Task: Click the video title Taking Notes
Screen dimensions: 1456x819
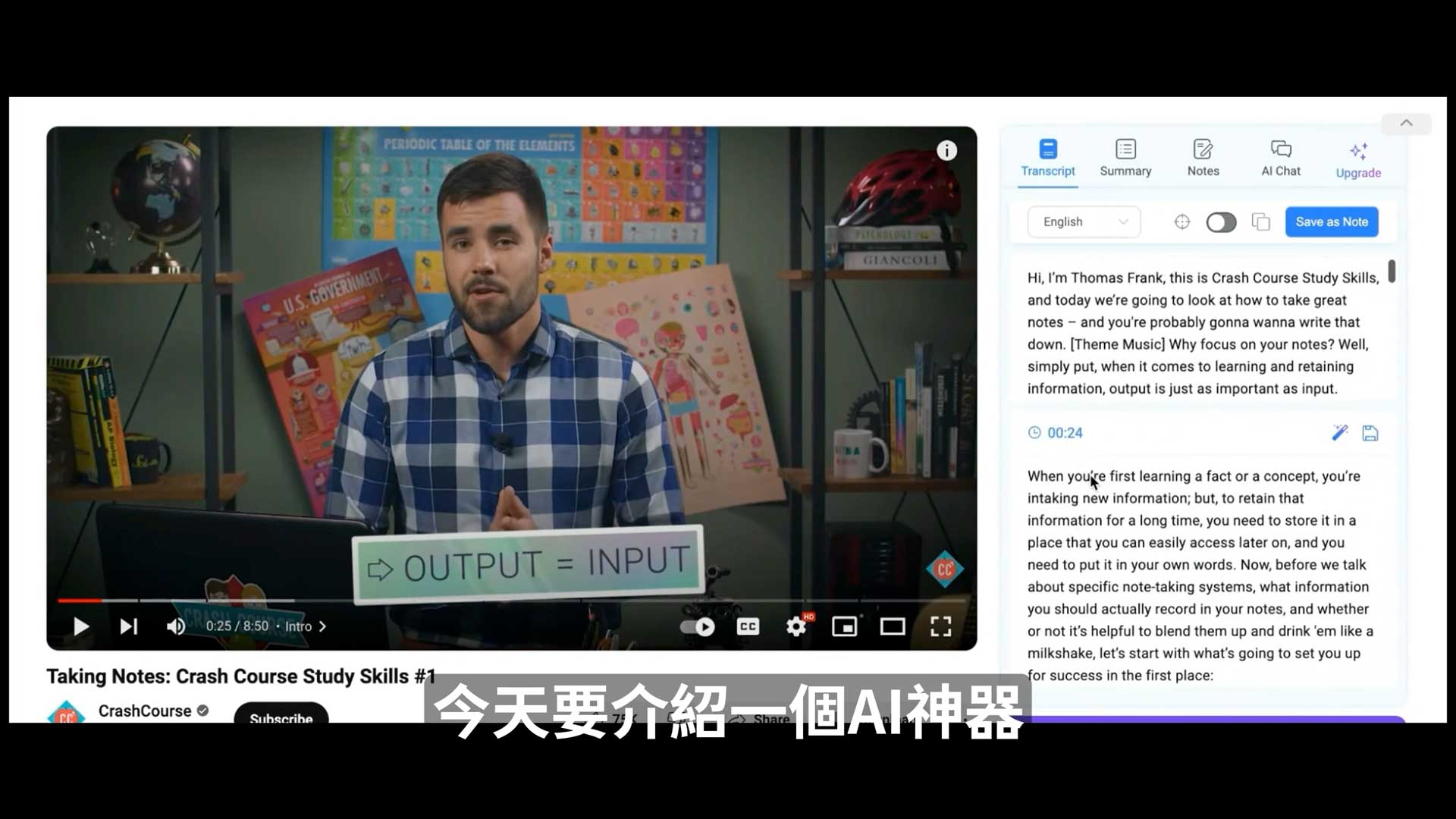Action: coord(241,676)
